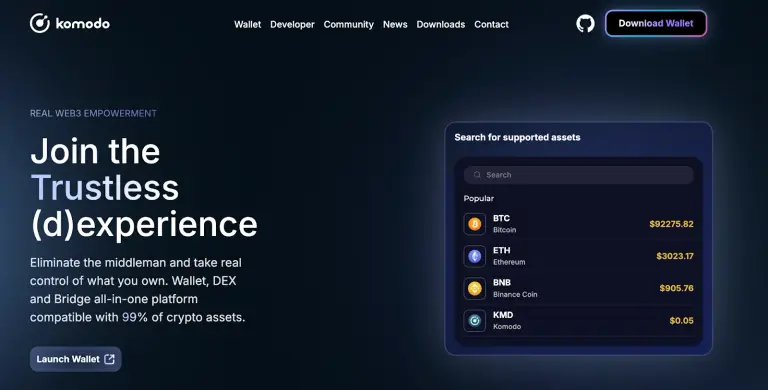Click the magnifier icon in search box
The image size is (768, 390).
click(x=477, y=175)
